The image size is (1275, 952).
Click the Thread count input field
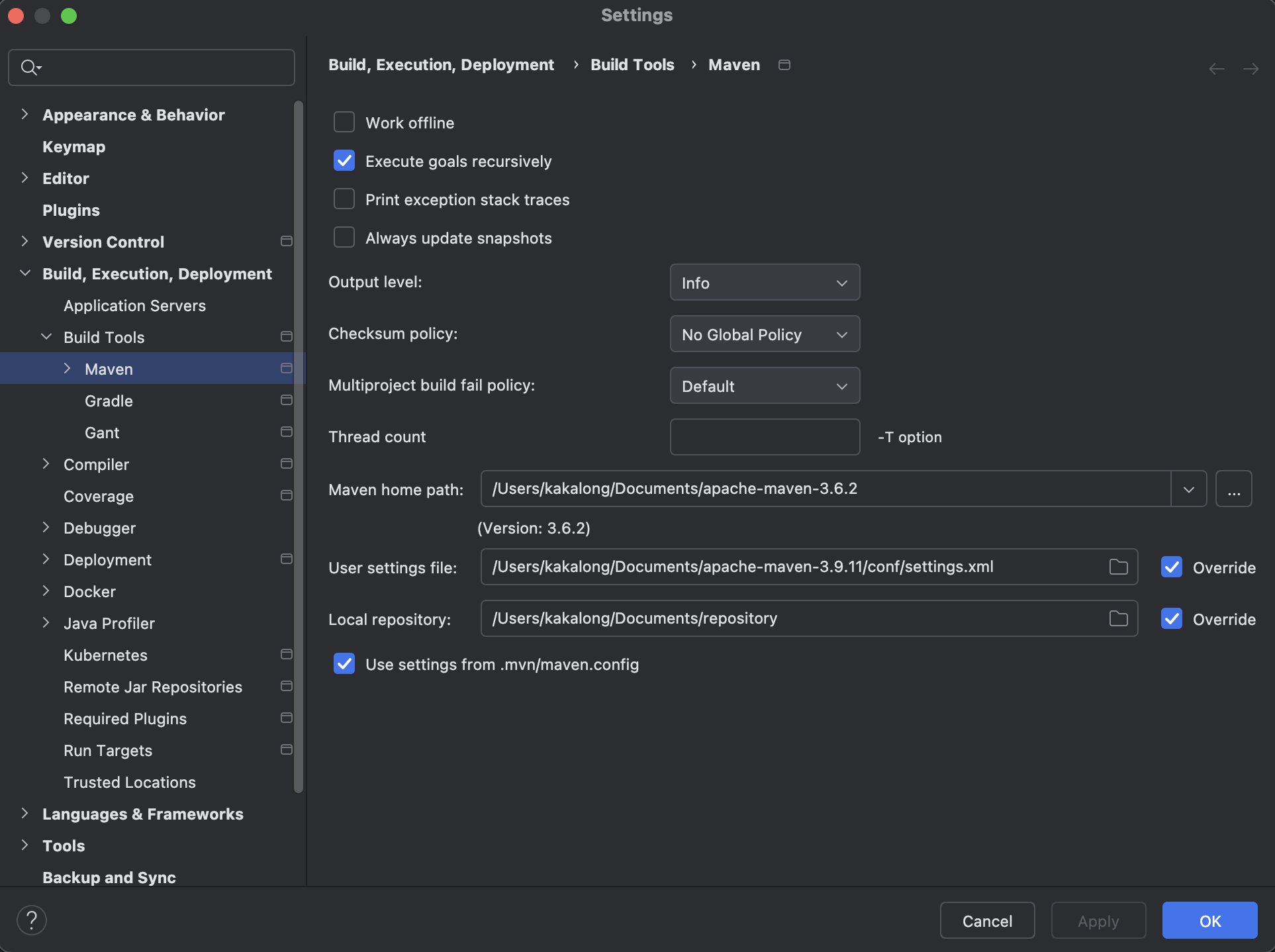(765, 437)
